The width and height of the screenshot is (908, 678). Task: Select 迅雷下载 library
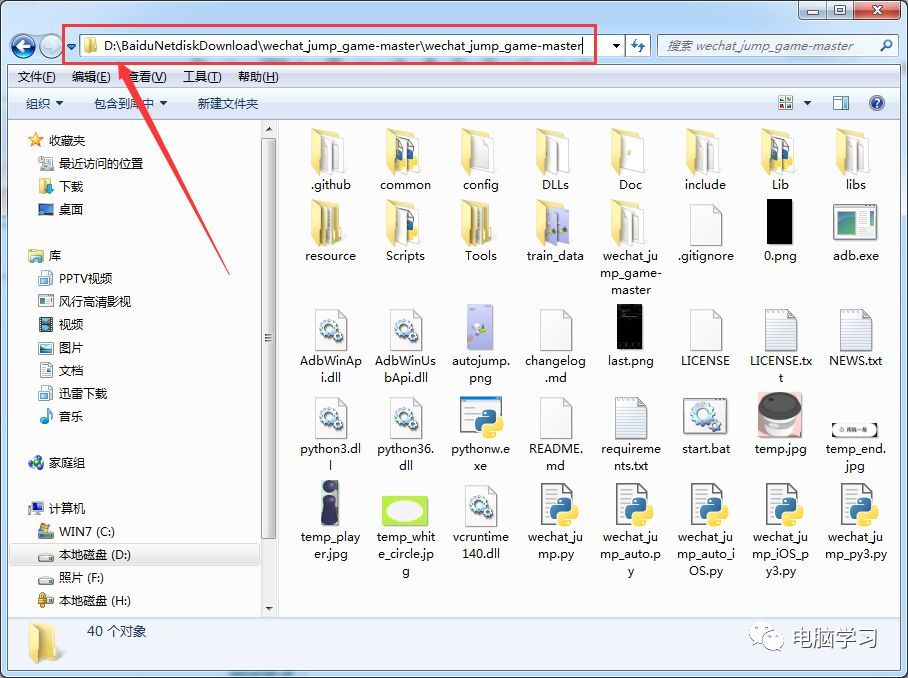point(73,394)
